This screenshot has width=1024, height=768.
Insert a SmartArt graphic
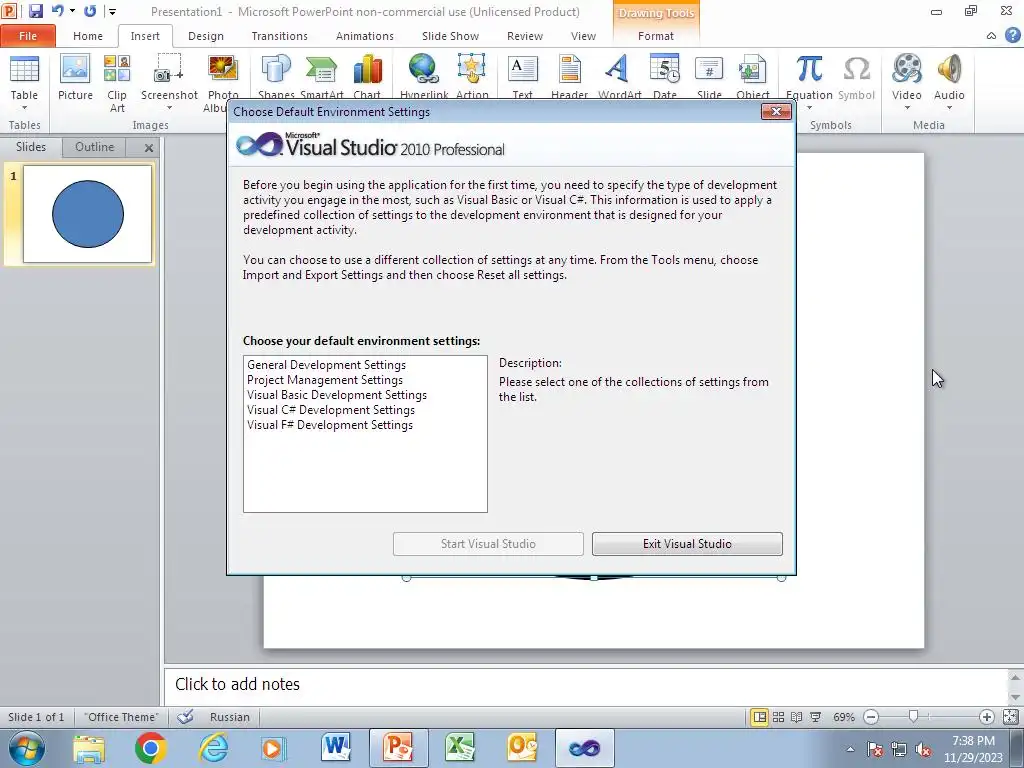pyautogui.click(x=321, y=76)
